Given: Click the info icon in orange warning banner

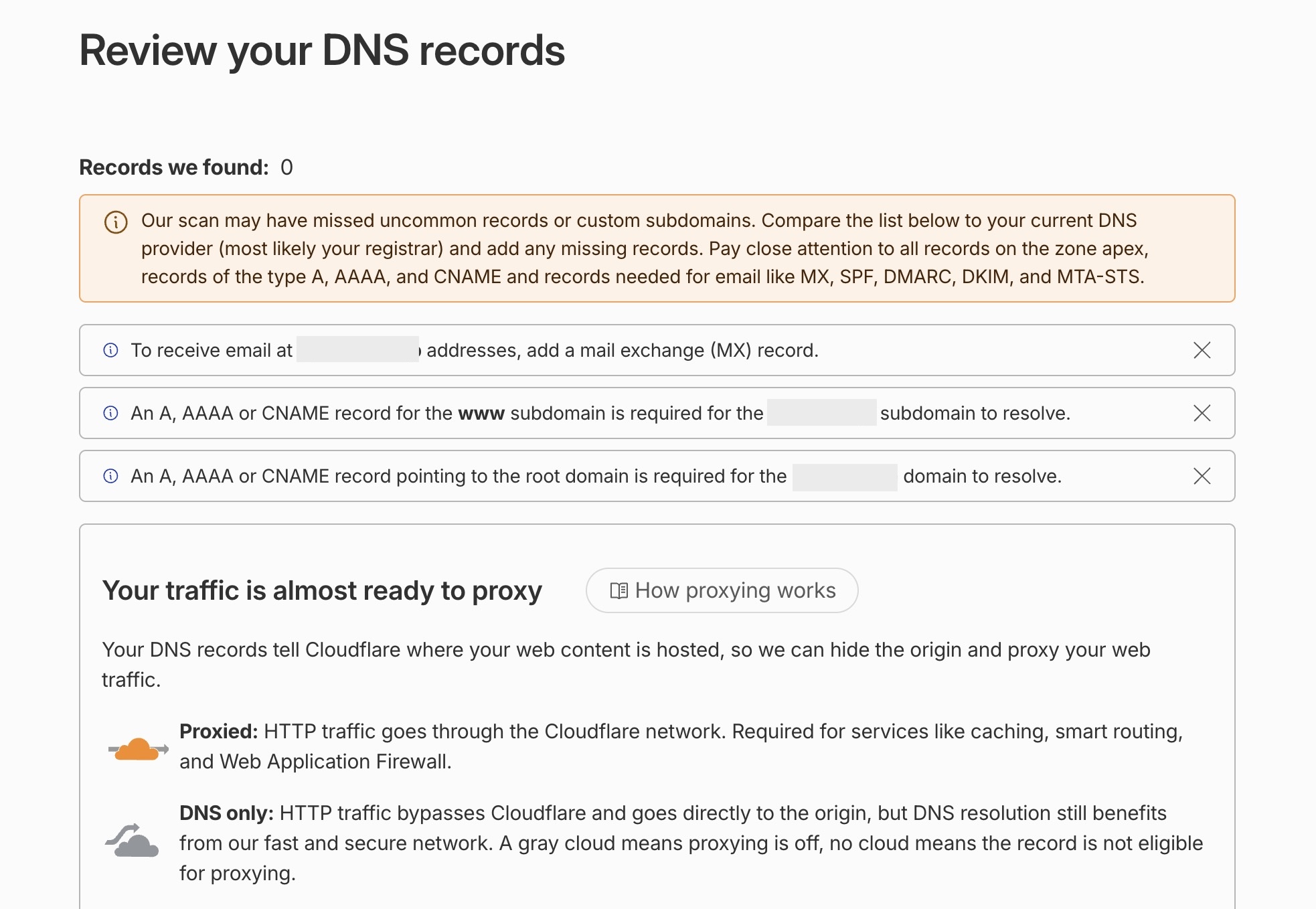Looking at the screenshot, I should 116,222.
